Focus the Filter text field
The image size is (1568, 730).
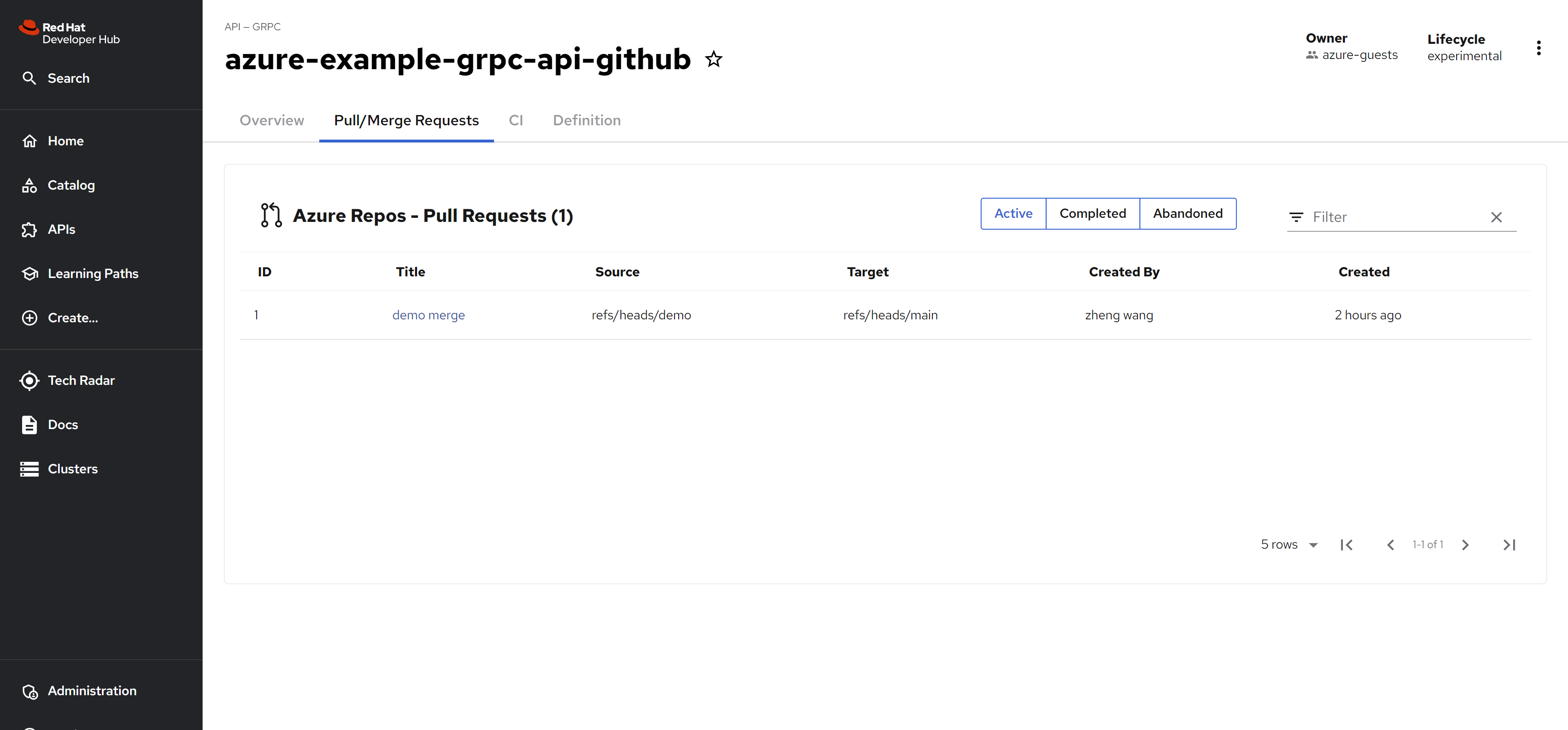(x=1394, y=217)
